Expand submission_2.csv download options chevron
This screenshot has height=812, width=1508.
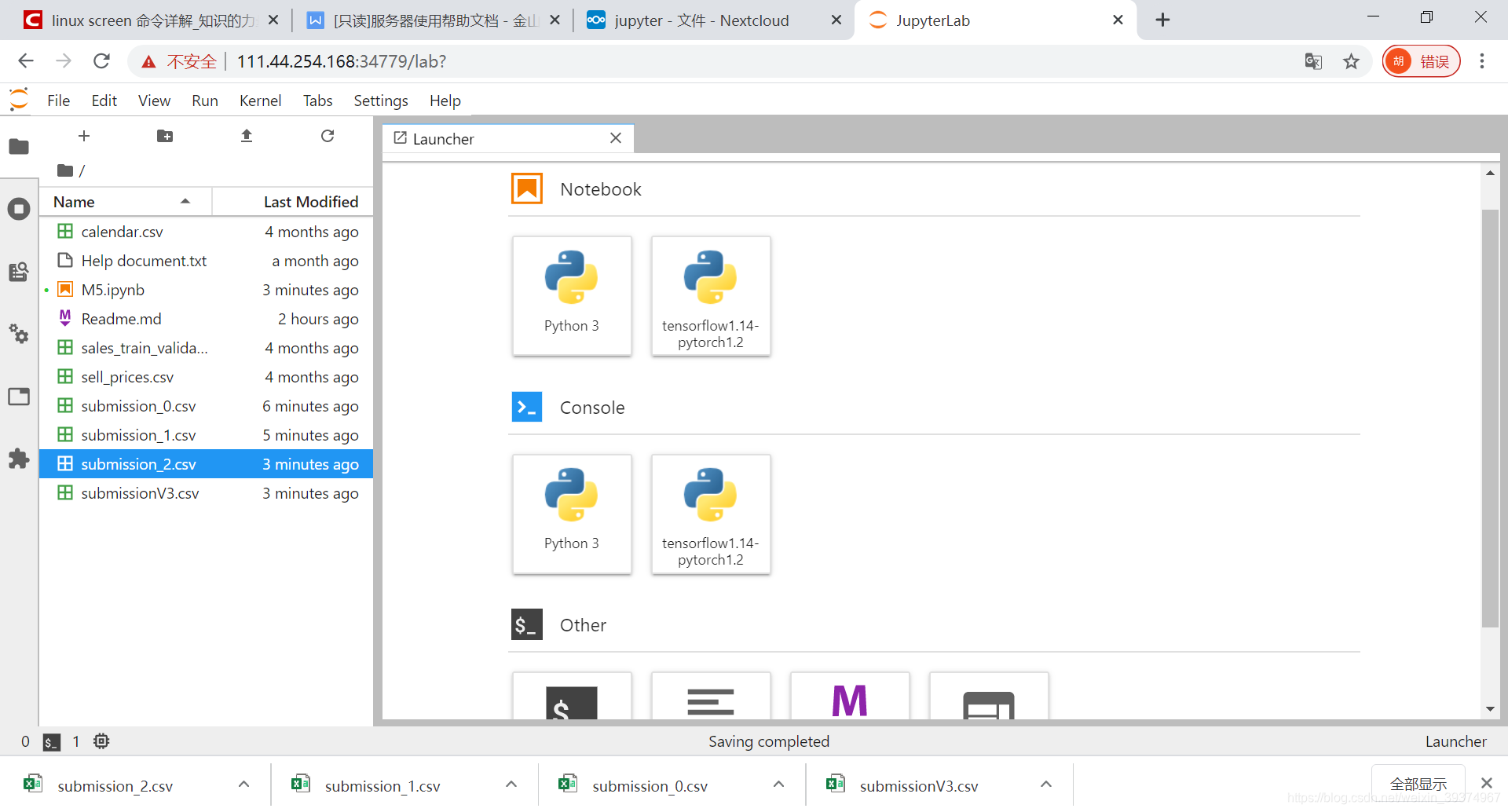tap(243, 785)
